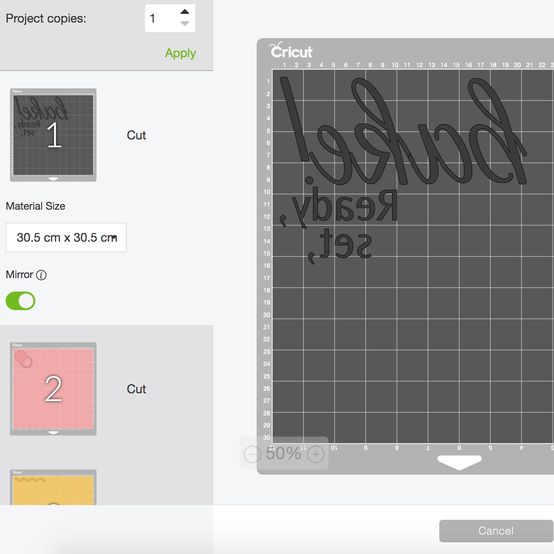Click the green Apply link

(x=180, y=53)
